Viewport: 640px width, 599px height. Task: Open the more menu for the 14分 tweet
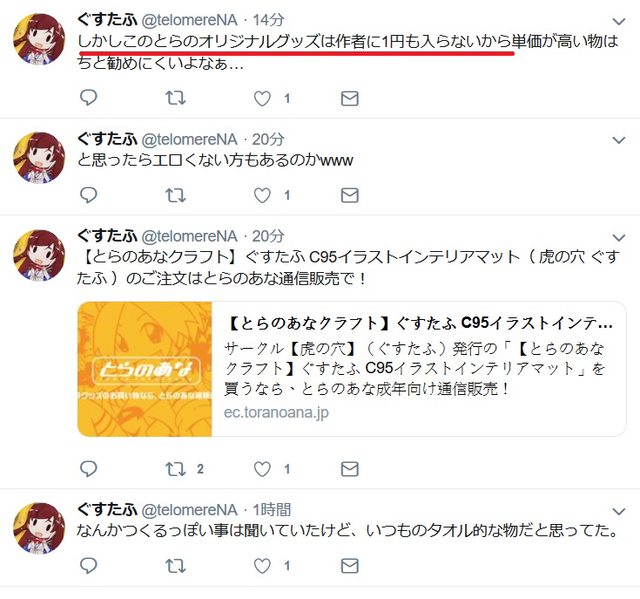pos(619,21)
